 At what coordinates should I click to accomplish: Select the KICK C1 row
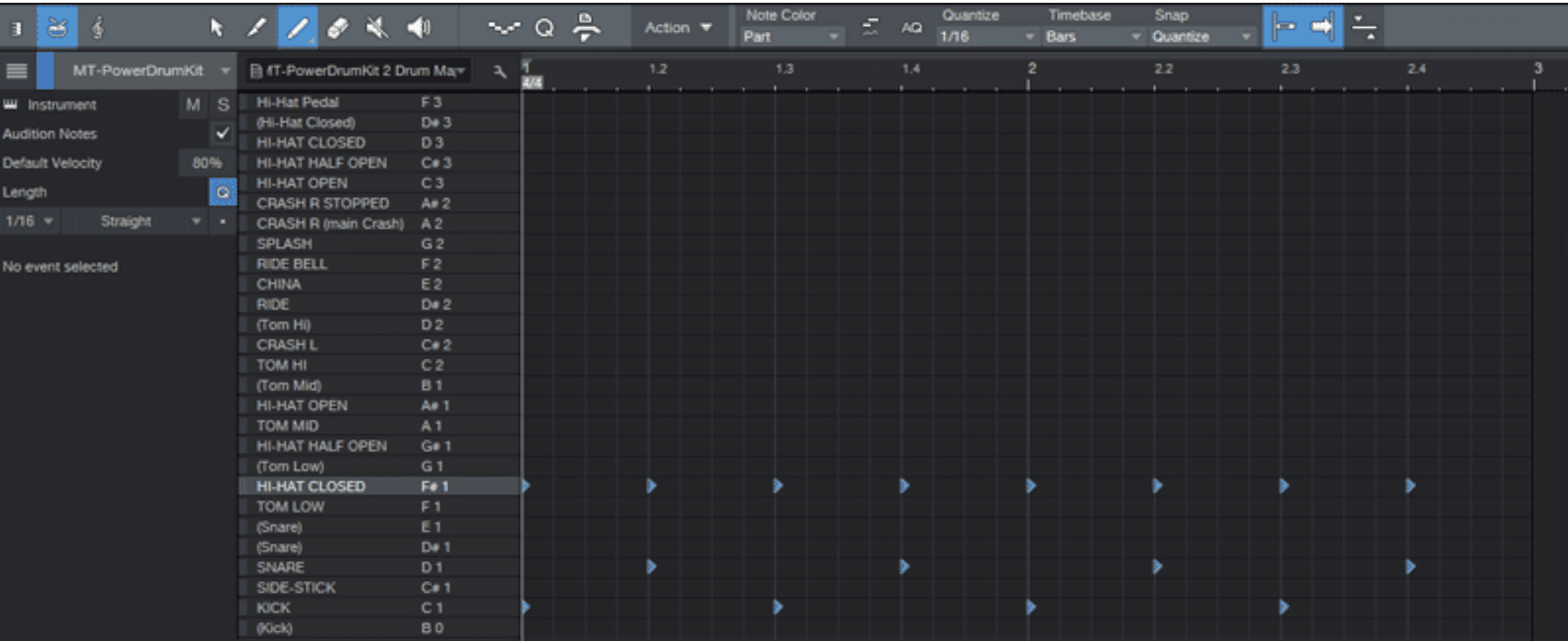(379, 608)
